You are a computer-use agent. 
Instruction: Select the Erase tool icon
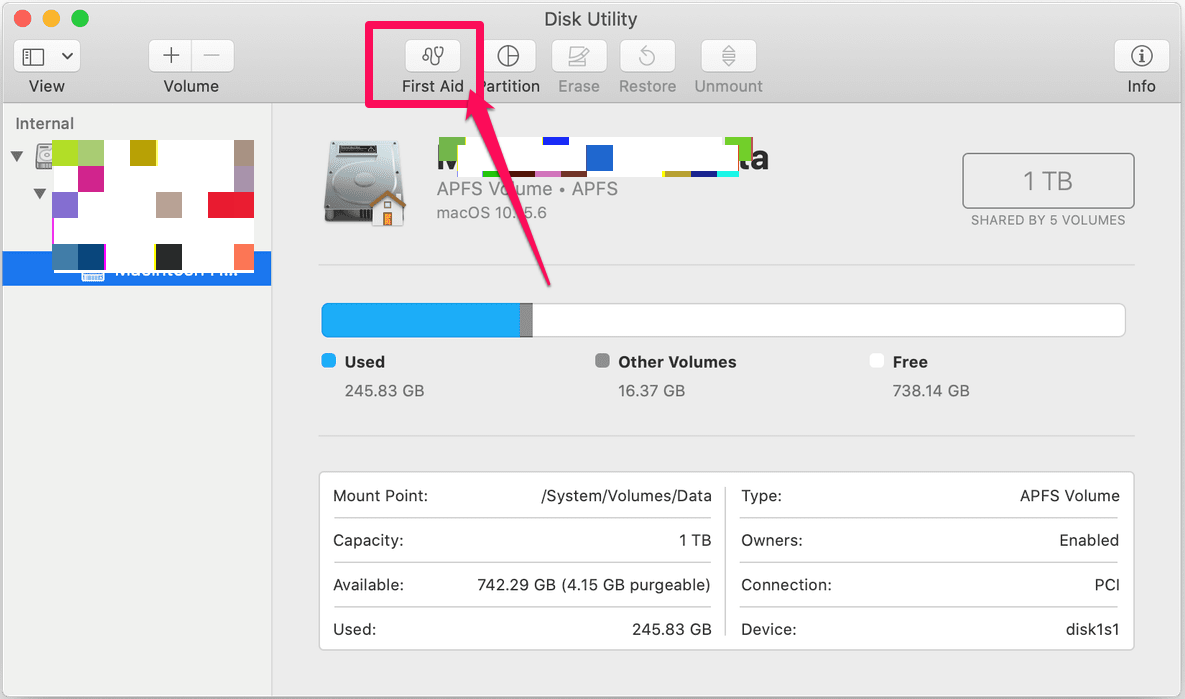578,56
